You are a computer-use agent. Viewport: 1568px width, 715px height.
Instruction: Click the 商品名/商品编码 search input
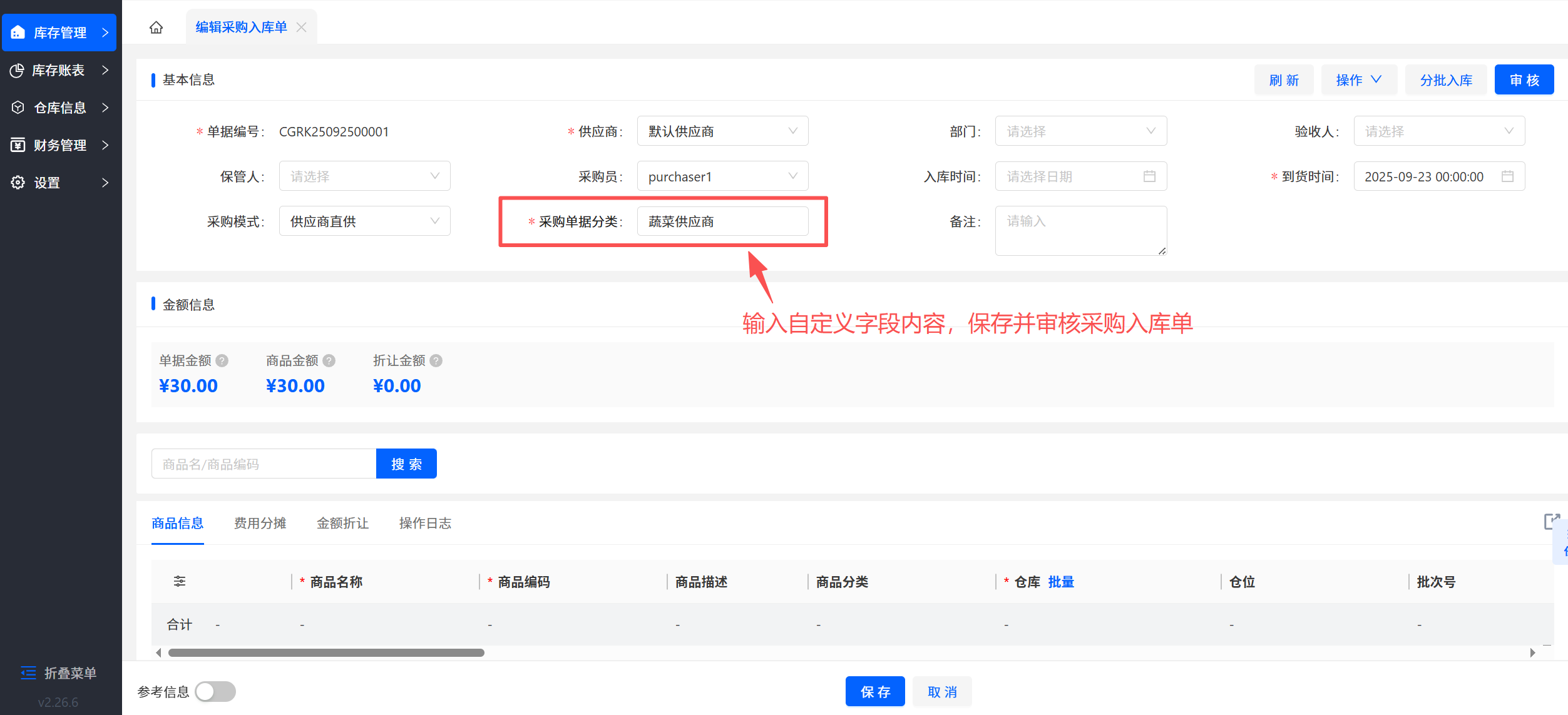pyautogui.click(x=264, y=464)
